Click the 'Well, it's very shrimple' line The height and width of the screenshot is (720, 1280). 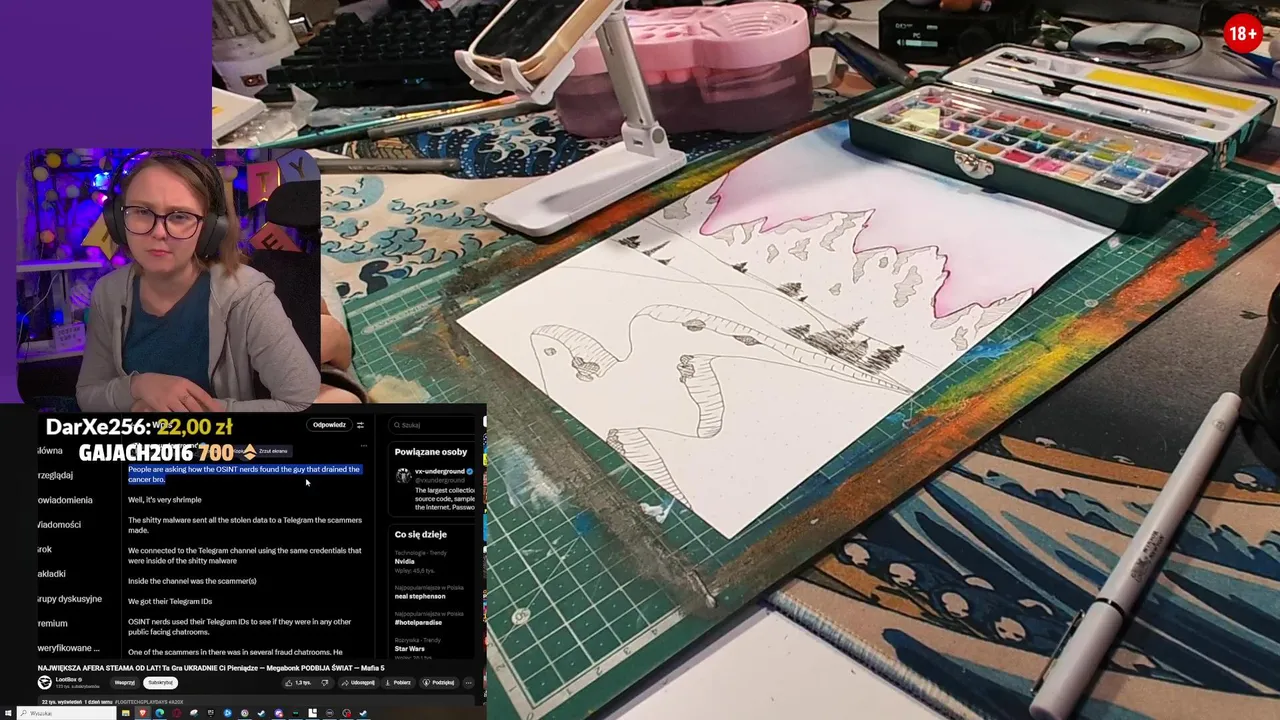coord(165,500)
